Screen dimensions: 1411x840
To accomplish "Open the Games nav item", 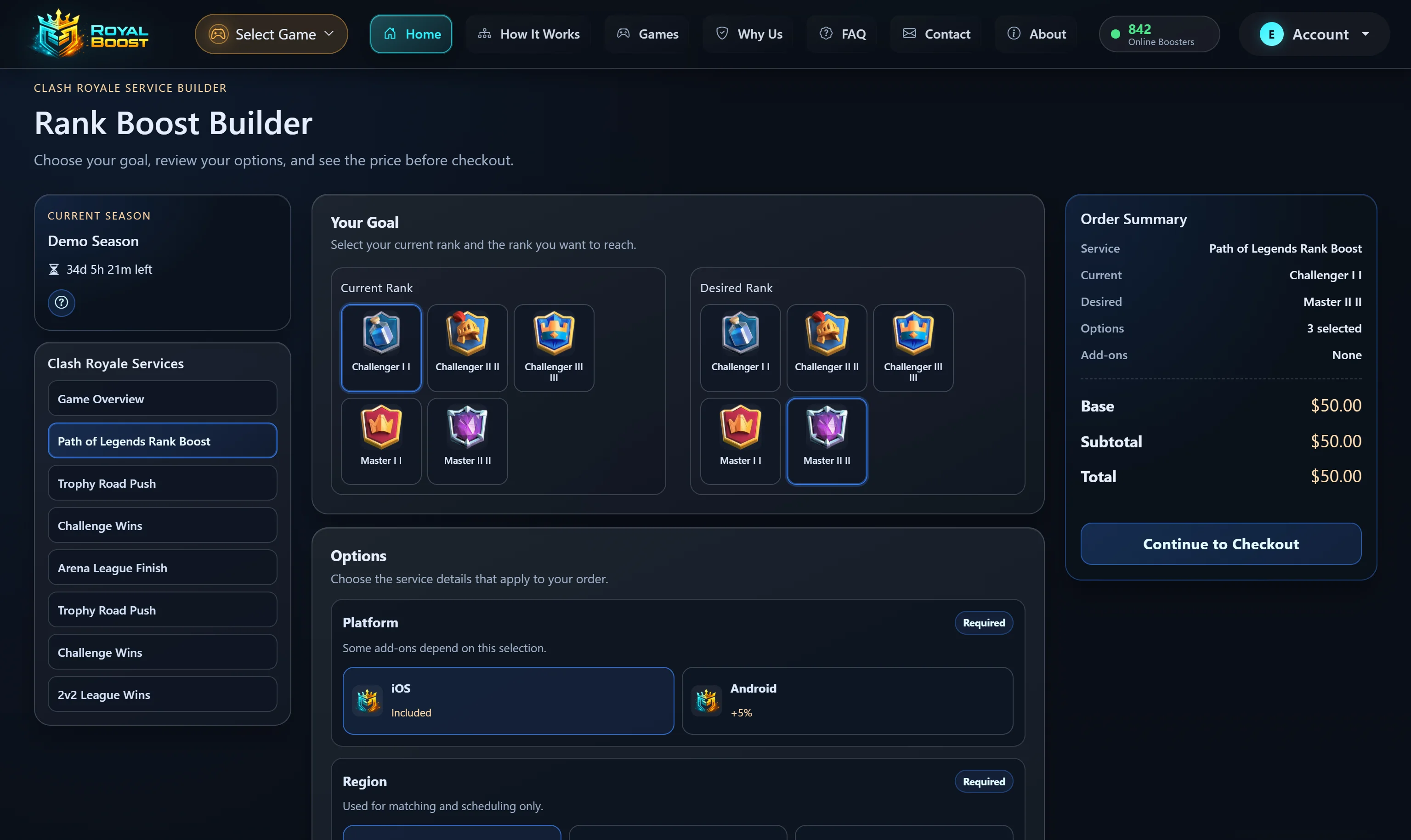I will pos(647,34).
